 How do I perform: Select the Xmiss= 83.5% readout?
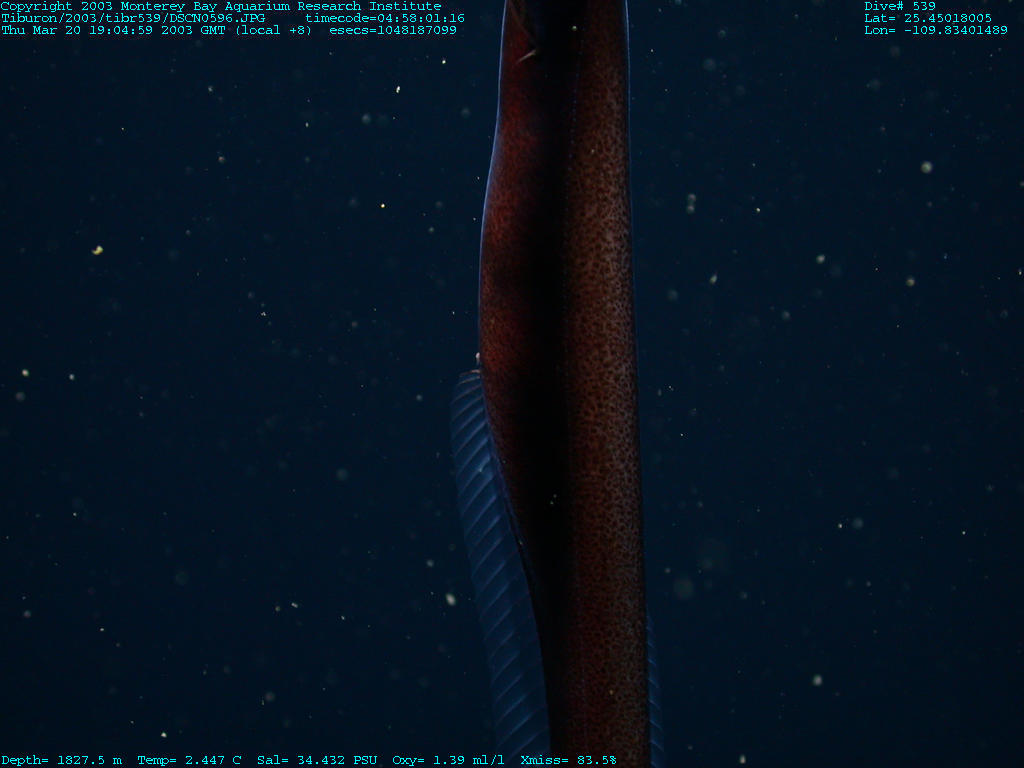click(x=569, y=760)
